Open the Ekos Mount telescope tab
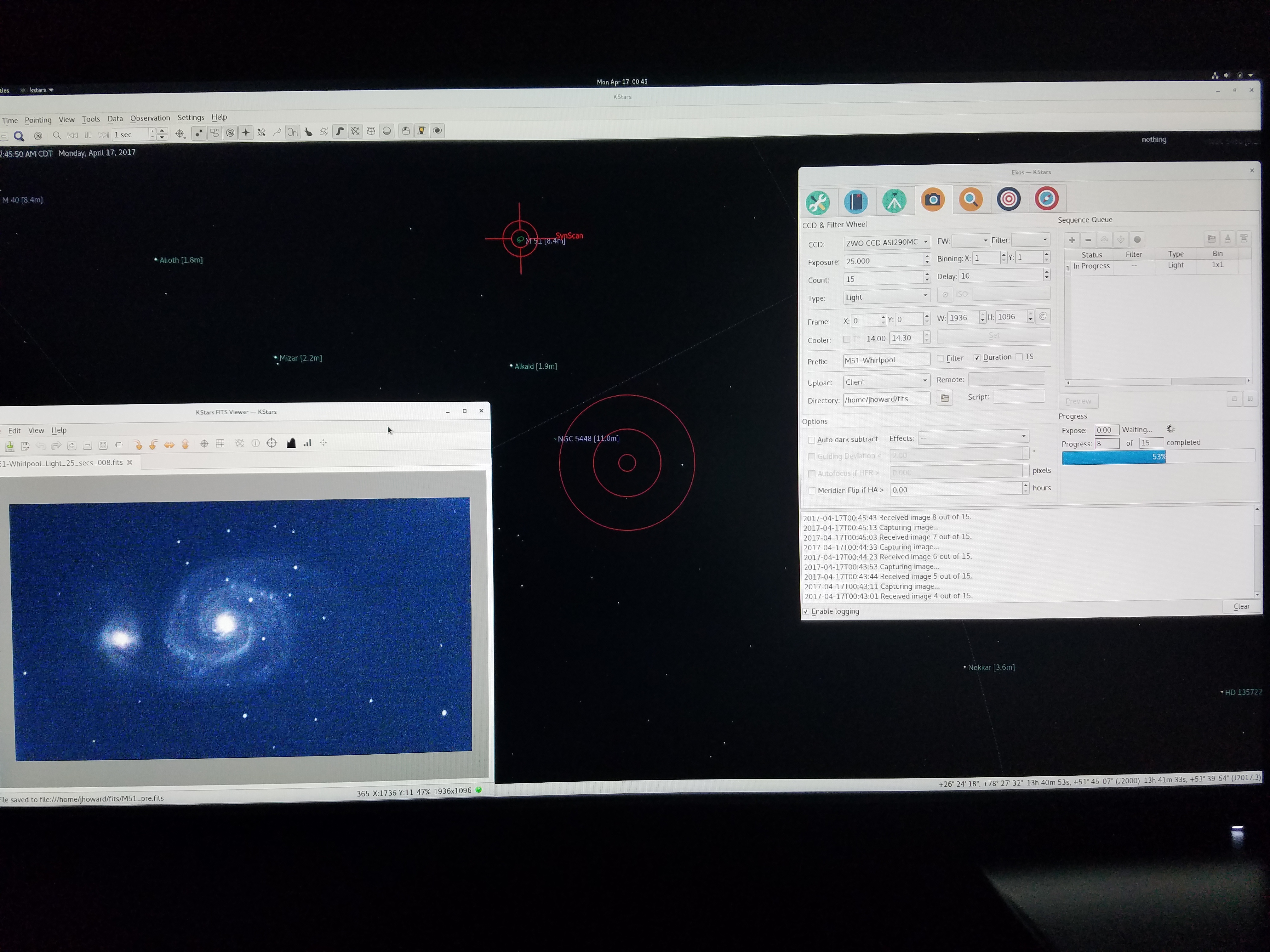The height and width of the screenshot is (952, 1270). [x=894, y=201]
